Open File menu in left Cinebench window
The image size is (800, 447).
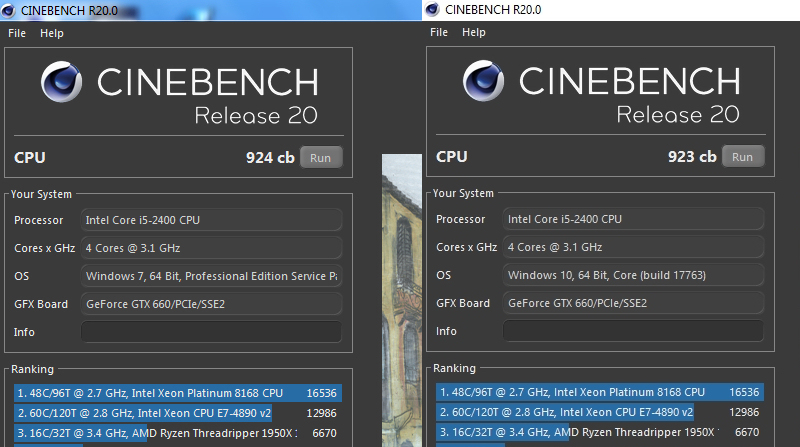pos(17,33)
